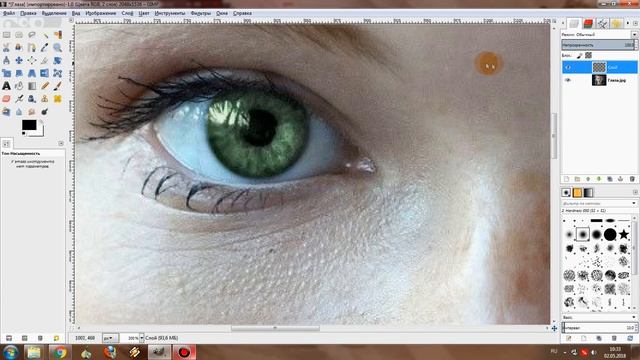Hide the Глаза.jpg layer via eye icon
640x360 pixels.
point(568,80)
